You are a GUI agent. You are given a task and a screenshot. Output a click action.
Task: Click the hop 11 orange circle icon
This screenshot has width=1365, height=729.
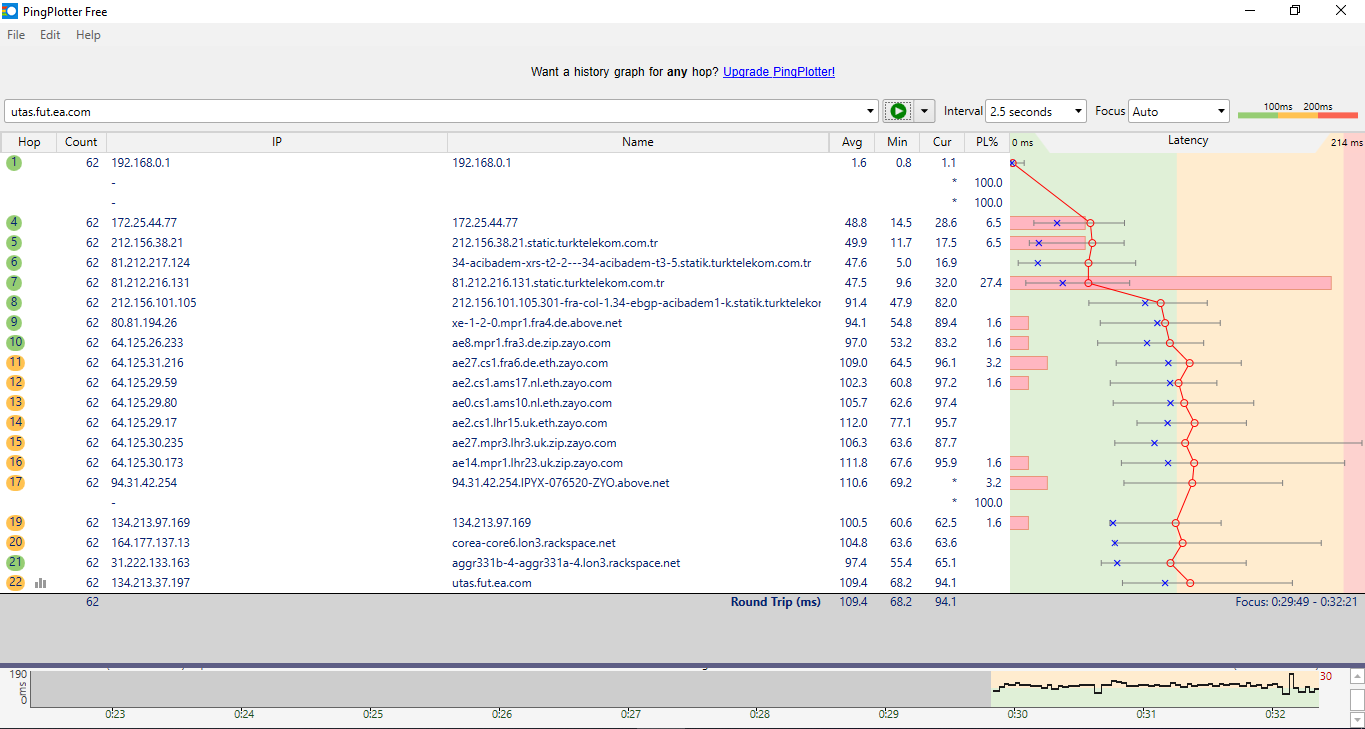point(15,362)
